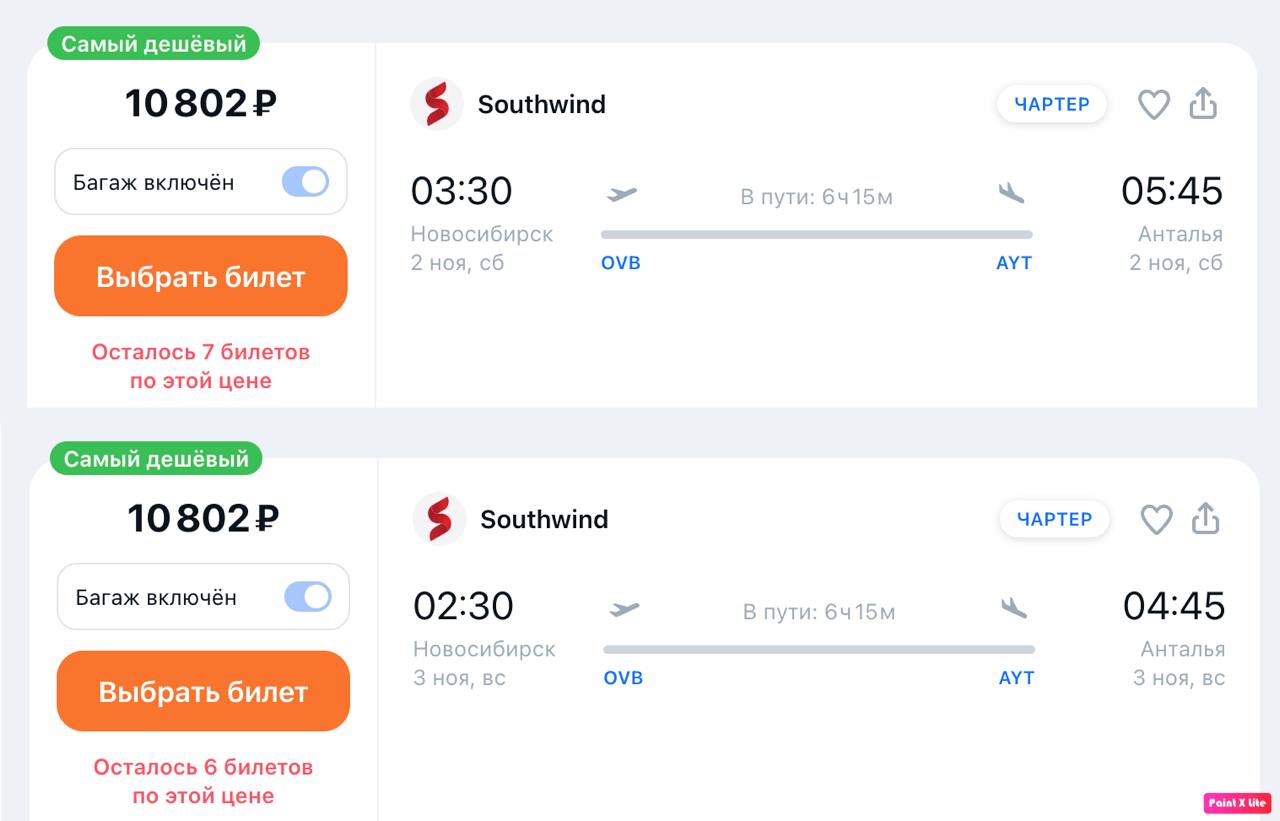The height and width of the screenshot is (821, 1280).
Task: Toggle baggage included on second ticket
Action: pyautogui.click(x=307, y=597)
